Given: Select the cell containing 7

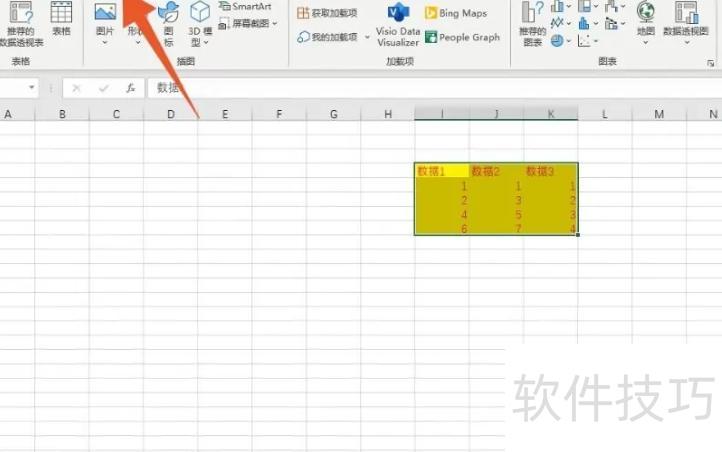Looking at the screenshot, I should pos(496,228).
